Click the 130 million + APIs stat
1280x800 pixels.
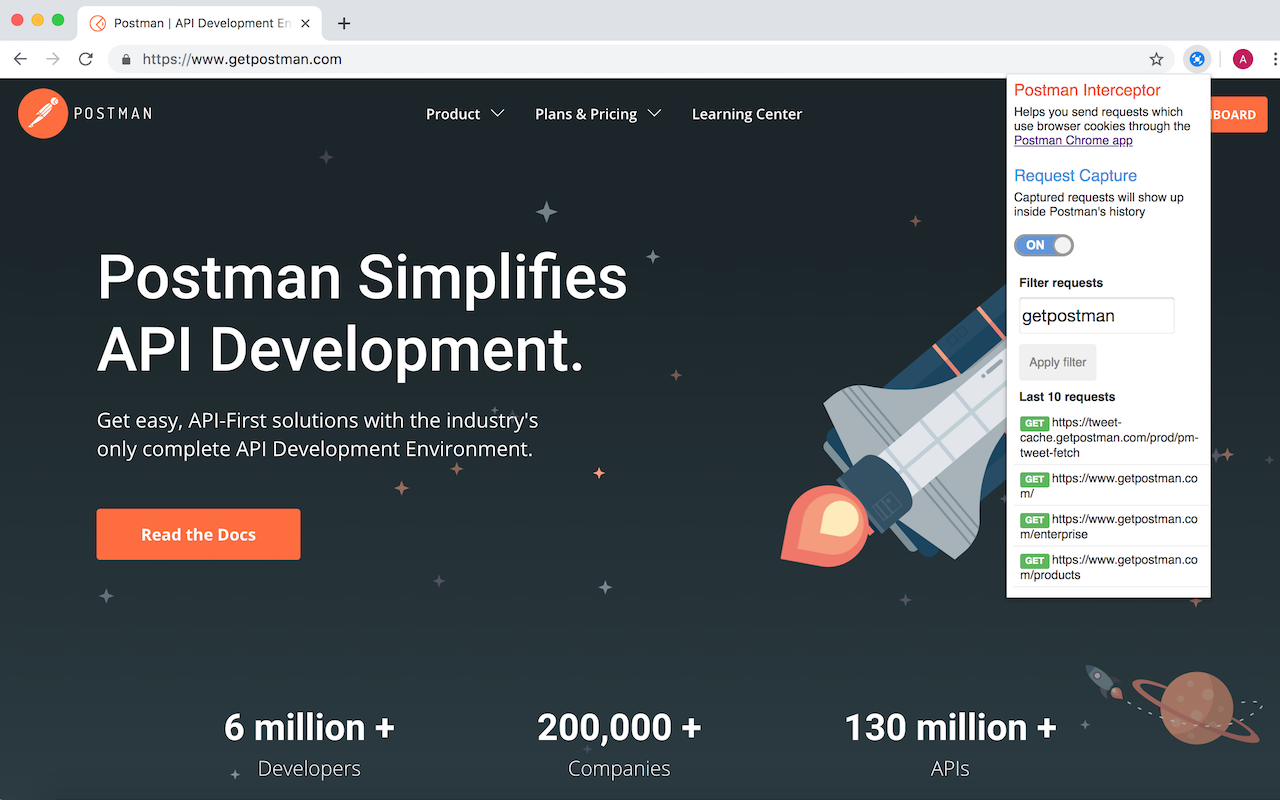click(x=950, y=744)
